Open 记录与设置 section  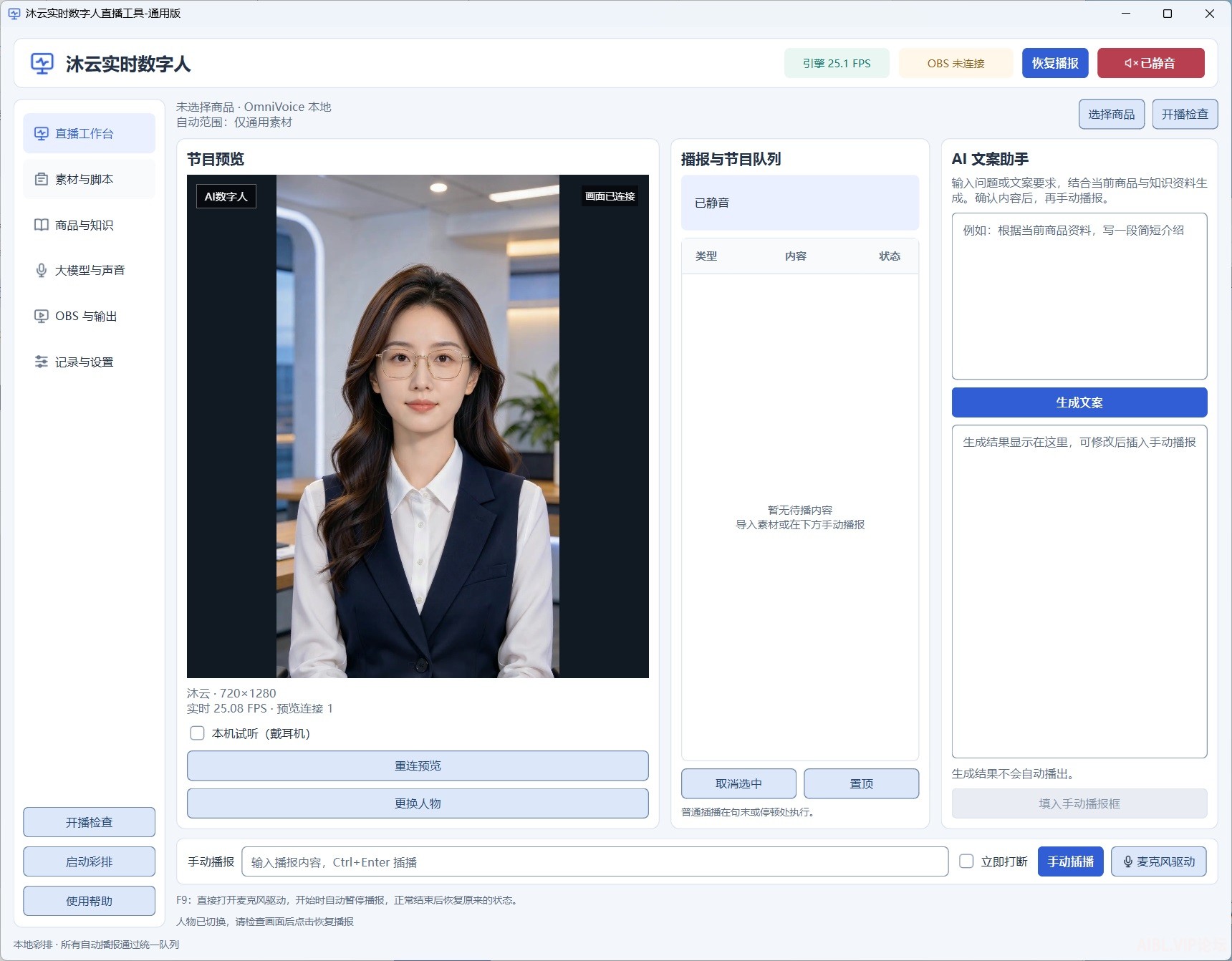pos(90,362)
